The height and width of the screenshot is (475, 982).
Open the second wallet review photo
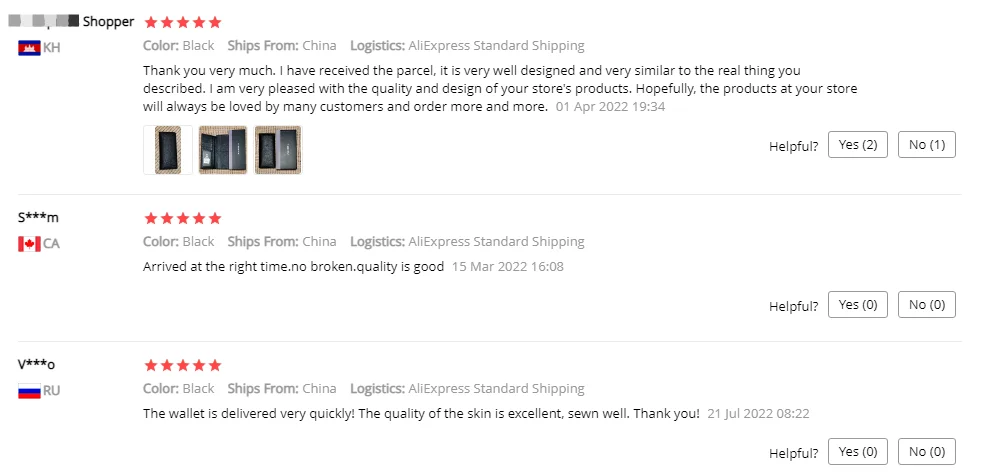click(x=222, y=150)
